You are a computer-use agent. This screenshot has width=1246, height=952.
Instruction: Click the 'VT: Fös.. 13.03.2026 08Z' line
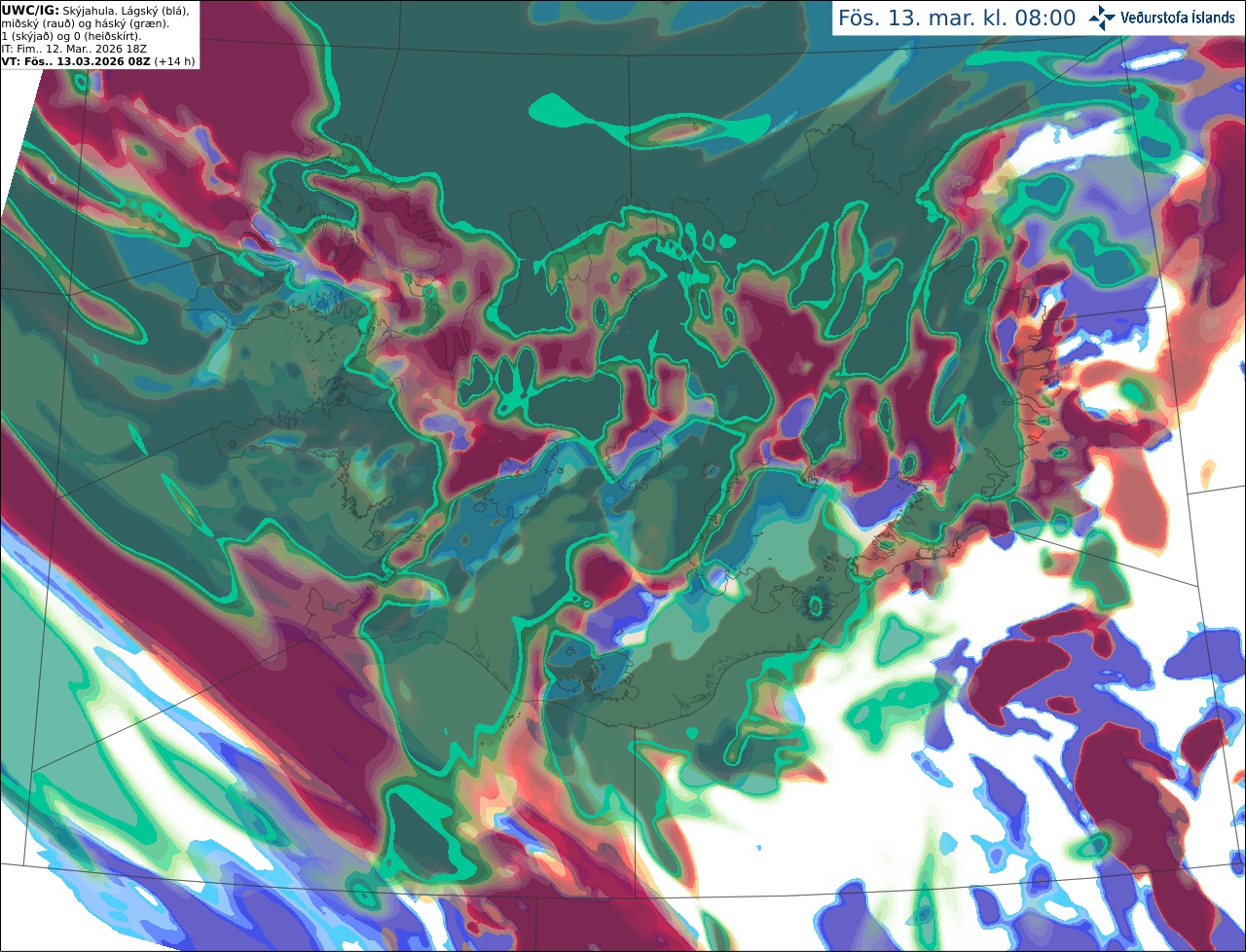pyautogui.click(x=76, y=61)
